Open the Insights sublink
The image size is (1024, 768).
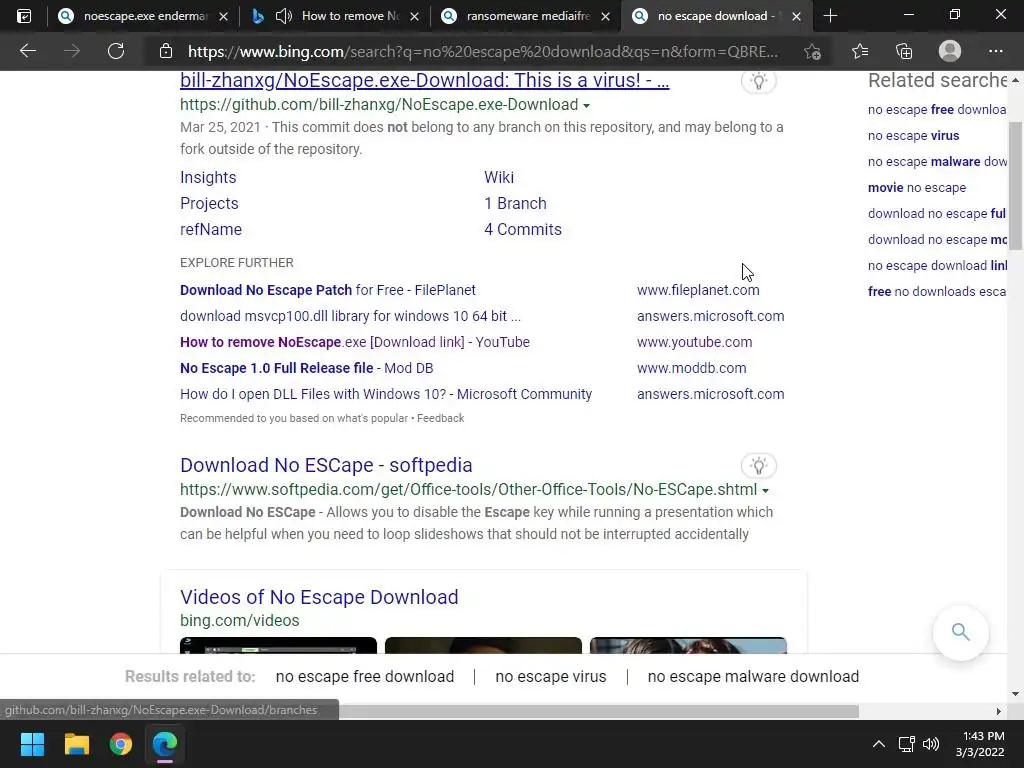tap(208, 177)
